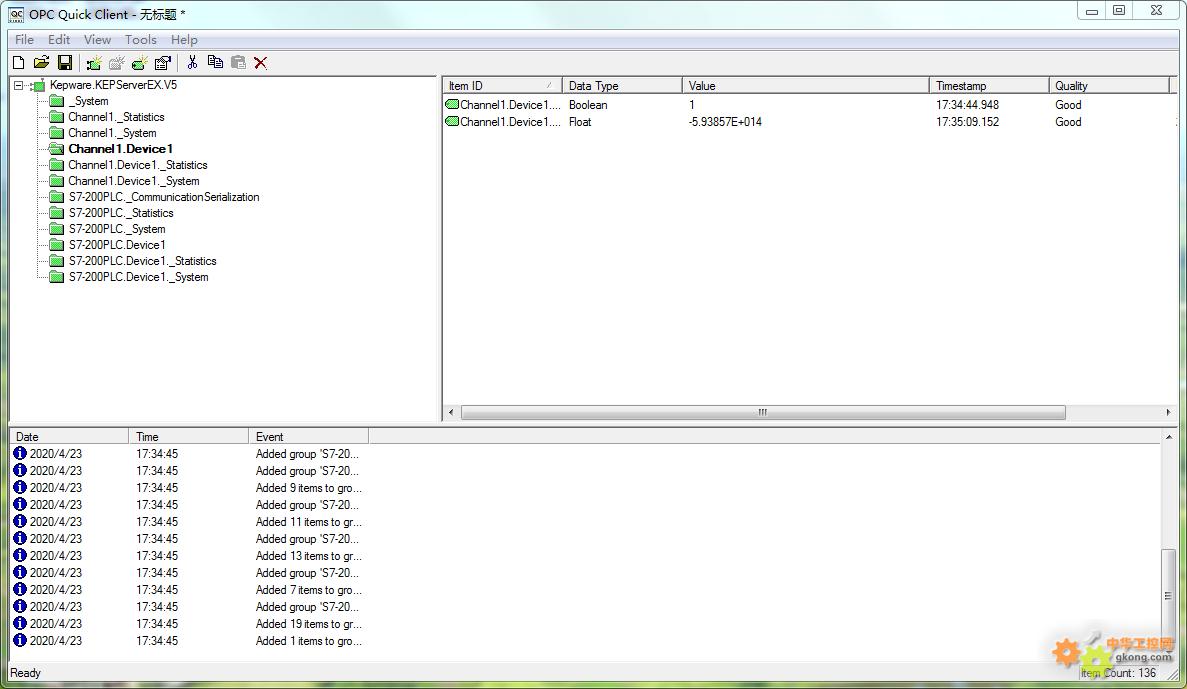The width and height of the screenshot is (1187, 689).
Task: Click the Float value -5.93857E+014
Action: pos(725,122)
